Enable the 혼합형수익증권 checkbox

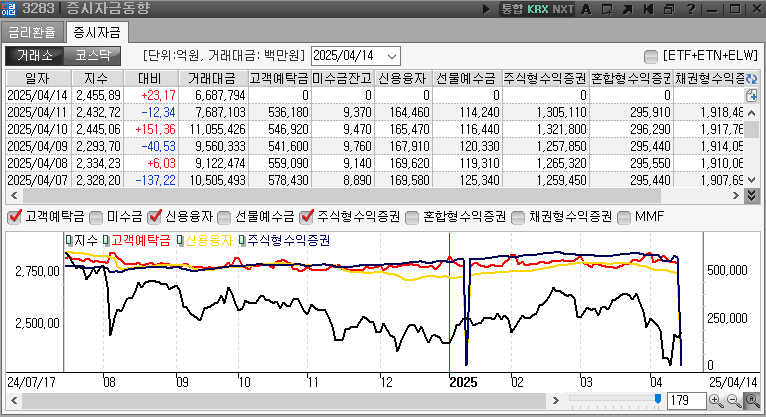pos(412,217)
